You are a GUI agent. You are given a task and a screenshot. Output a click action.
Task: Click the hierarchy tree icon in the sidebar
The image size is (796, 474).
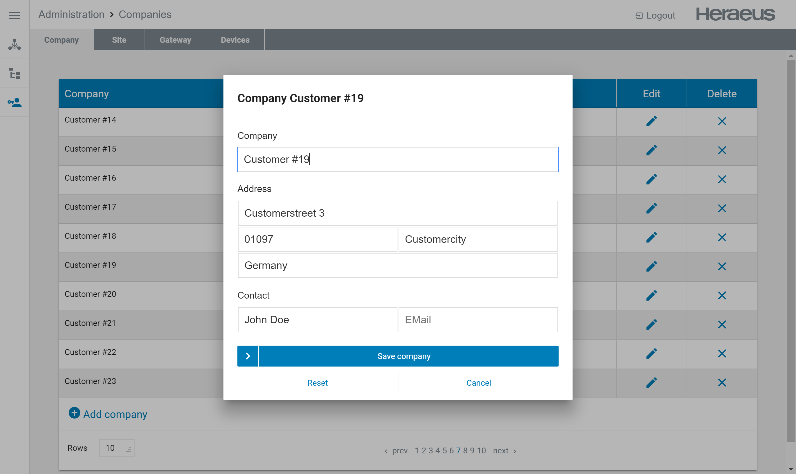pos(14,74)
